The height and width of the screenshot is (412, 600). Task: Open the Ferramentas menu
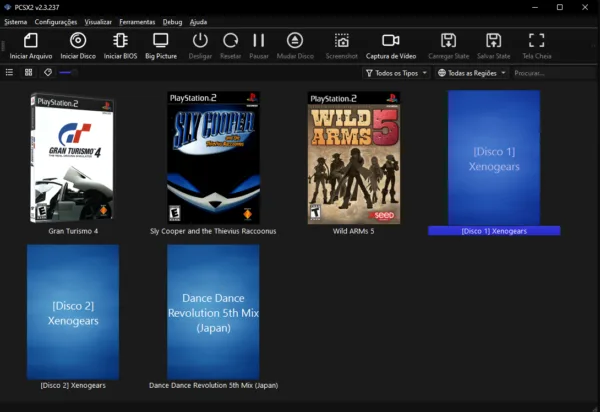click(137, 22)
